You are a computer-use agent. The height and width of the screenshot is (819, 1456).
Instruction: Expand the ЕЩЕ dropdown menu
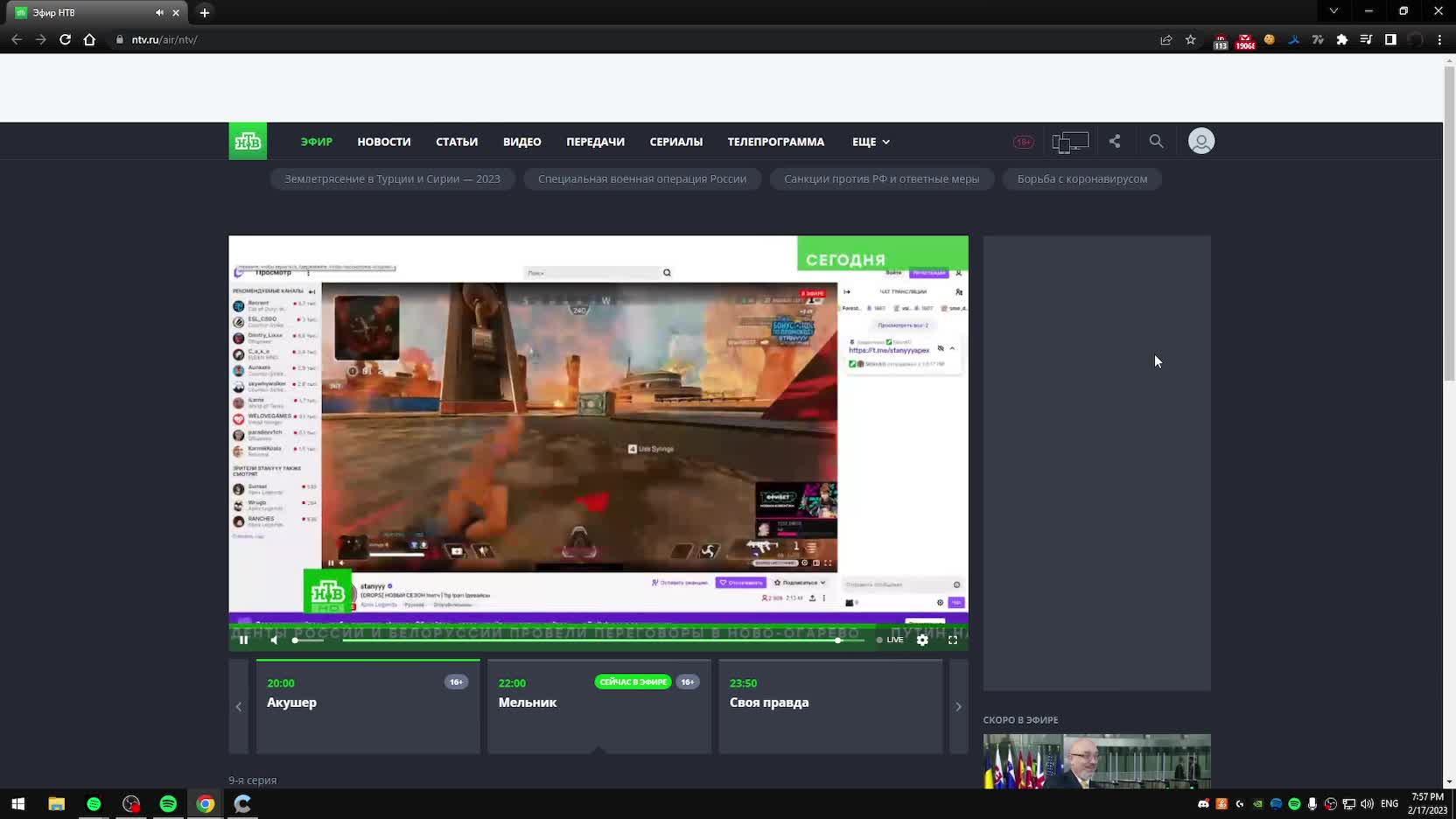pyautogui.click(x=871, y=142)
